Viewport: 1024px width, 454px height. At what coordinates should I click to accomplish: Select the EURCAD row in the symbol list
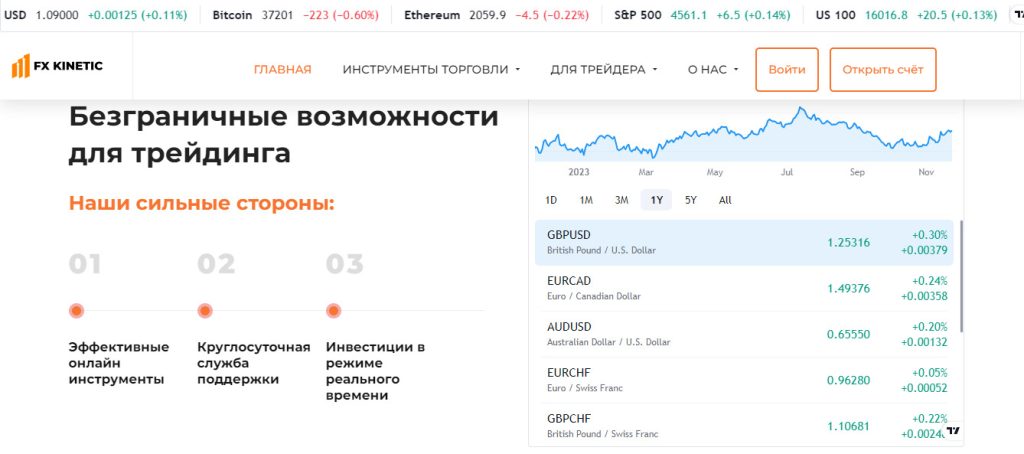pyautogui.click(x=744, y=288)
